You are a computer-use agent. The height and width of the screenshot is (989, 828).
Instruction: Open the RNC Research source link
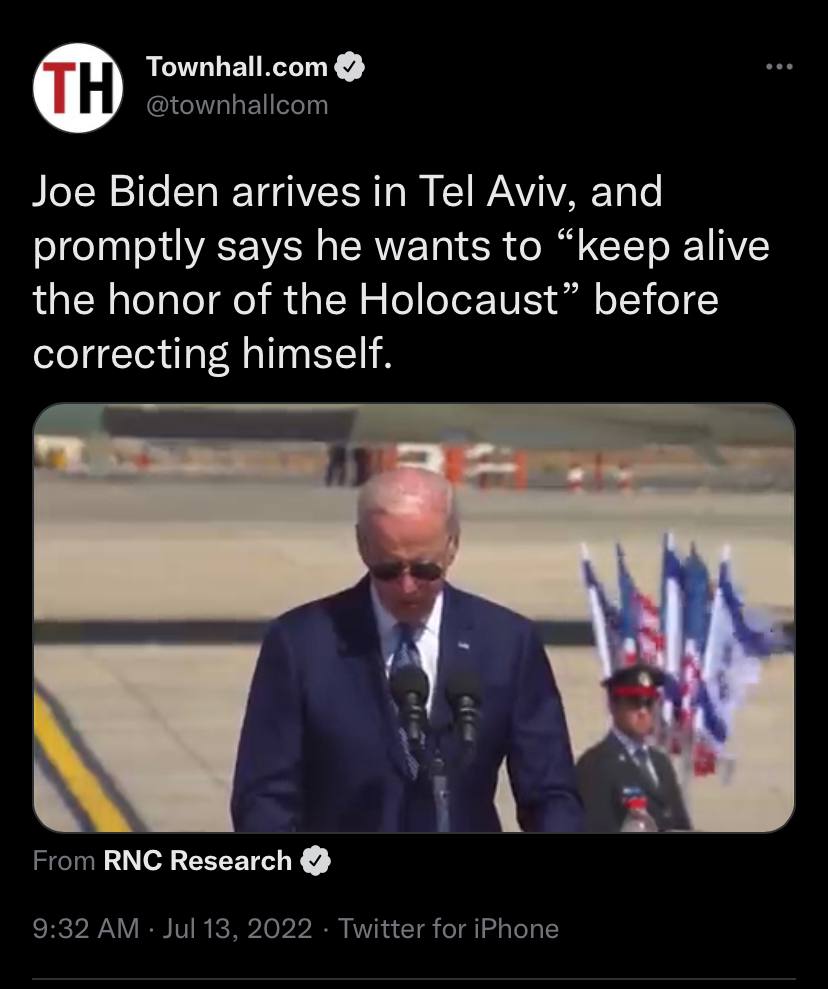click(x=197, y=860)
